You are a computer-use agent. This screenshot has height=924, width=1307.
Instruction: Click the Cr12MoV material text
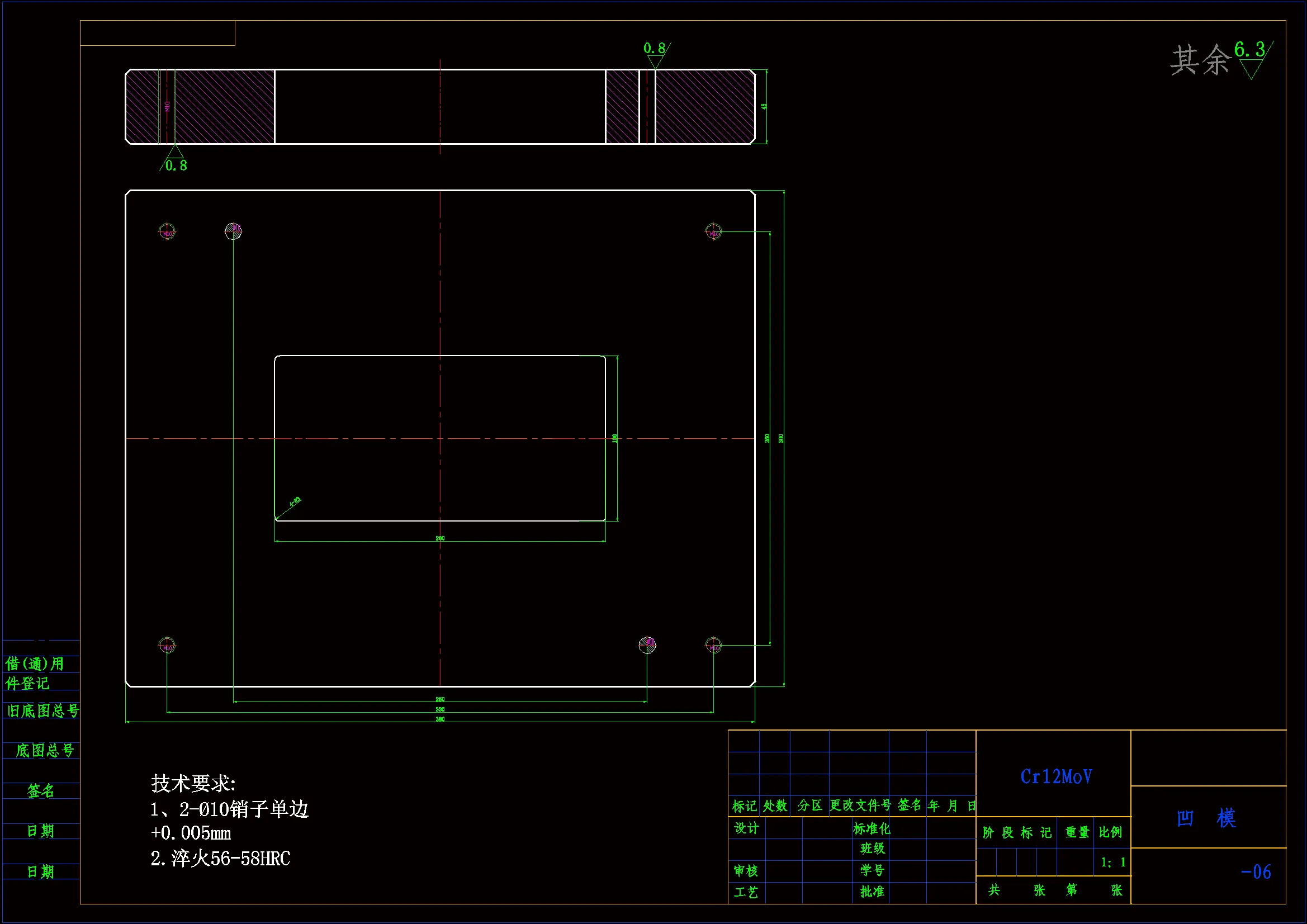[x=1056, y=777]
